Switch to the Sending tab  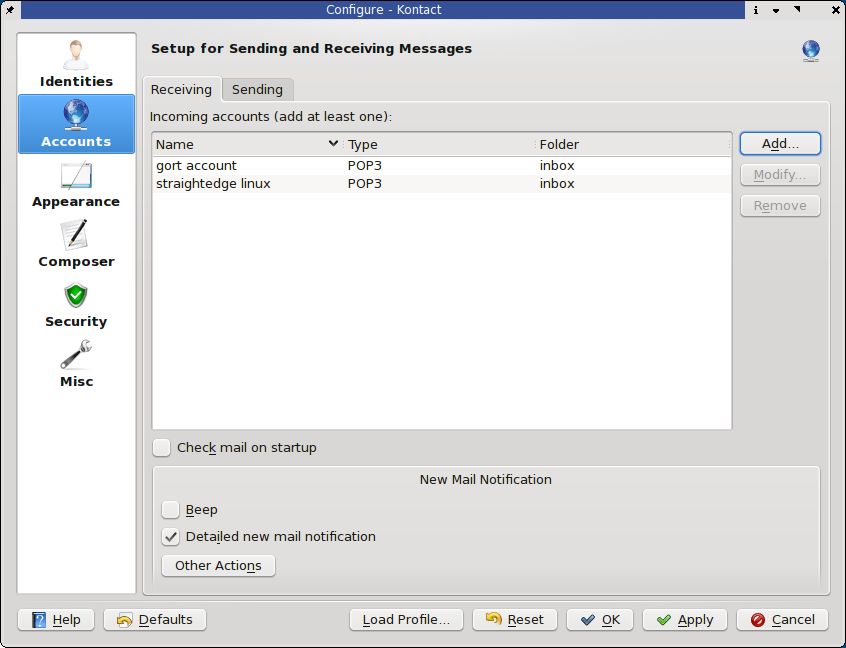tap(257, 90)
